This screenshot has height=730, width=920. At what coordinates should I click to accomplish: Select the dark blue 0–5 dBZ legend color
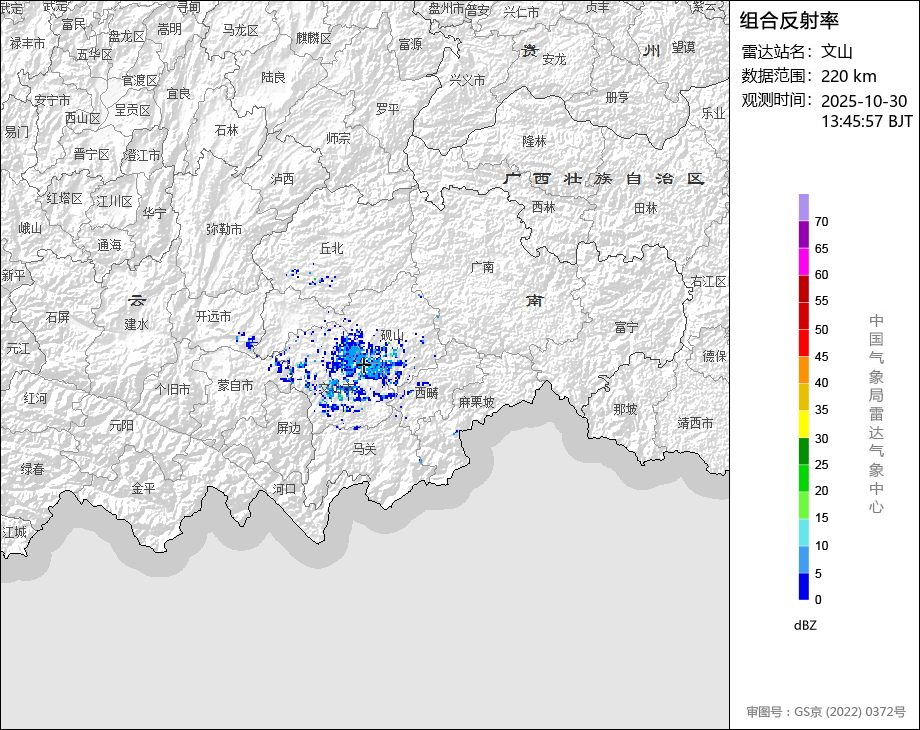click(803, 586)
